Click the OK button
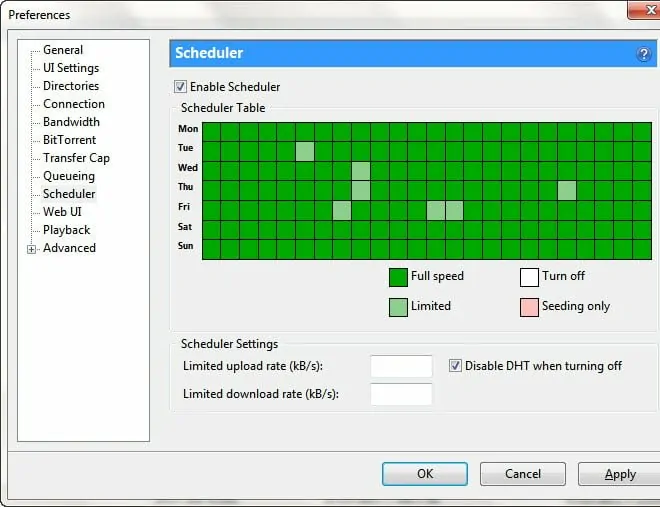 [x=425, y=474]
